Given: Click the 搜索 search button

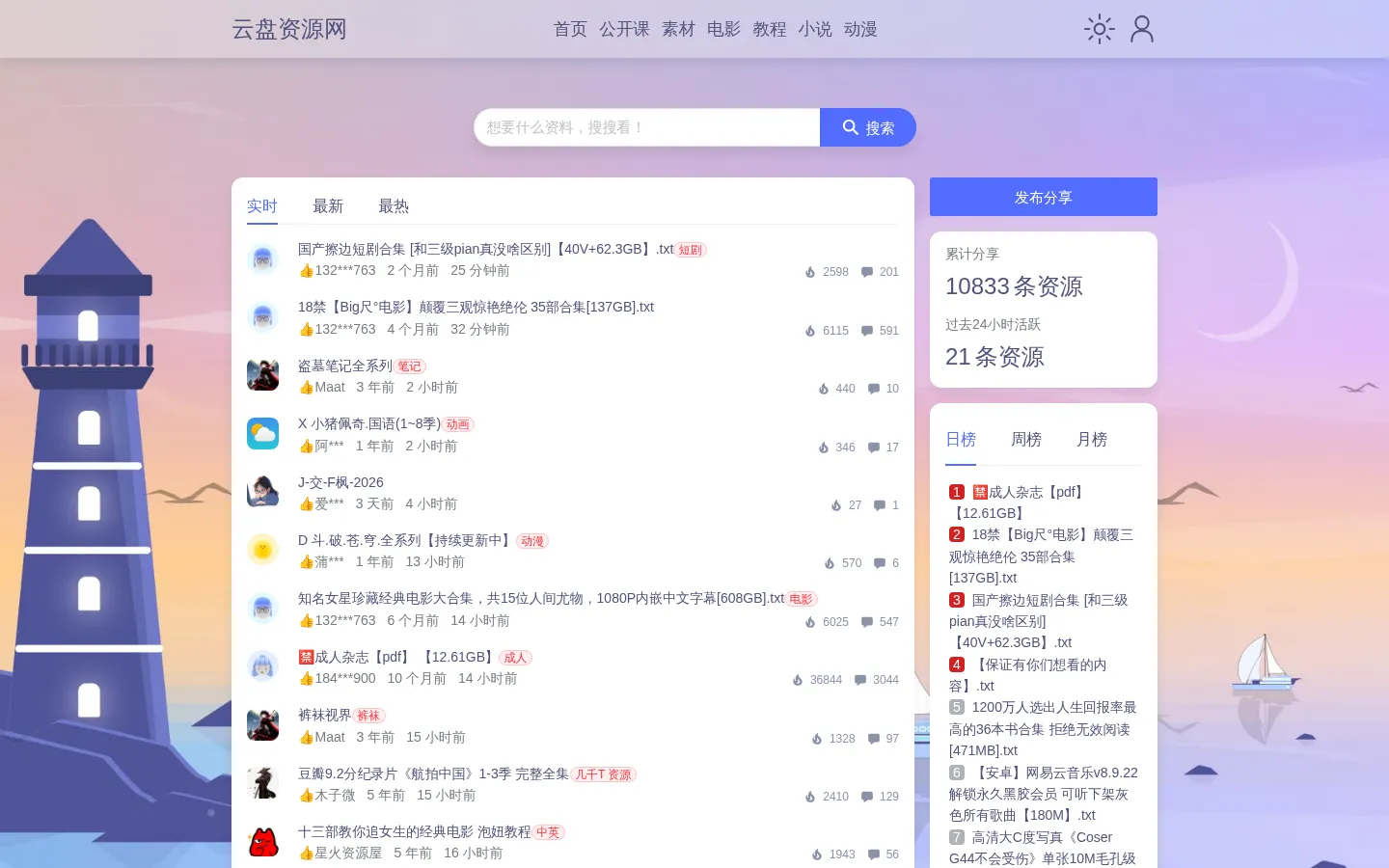Looking at the screenshot, I should pyautogui.click(x=868, y=127).
